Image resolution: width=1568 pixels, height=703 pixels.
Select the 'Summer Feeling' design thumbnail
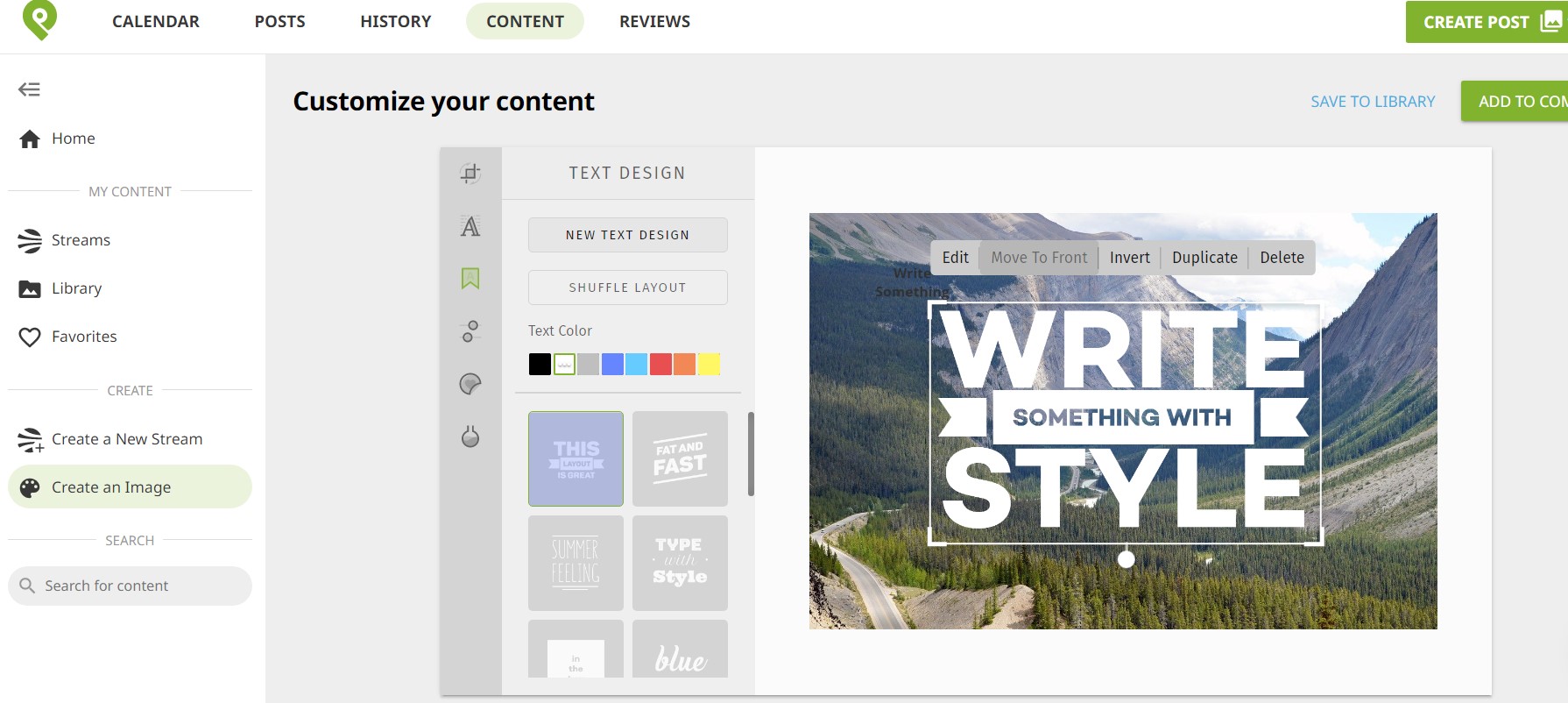[576, 563]
